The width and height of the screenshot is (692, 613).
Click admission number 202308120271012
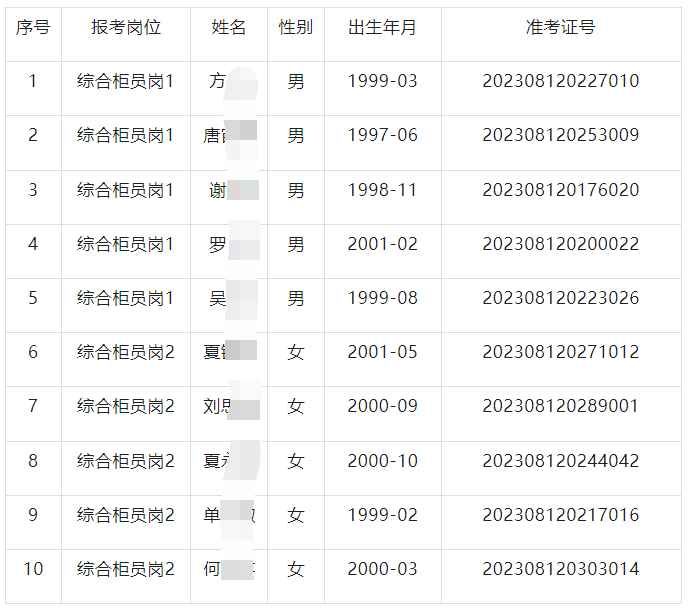tap(560, 352)
